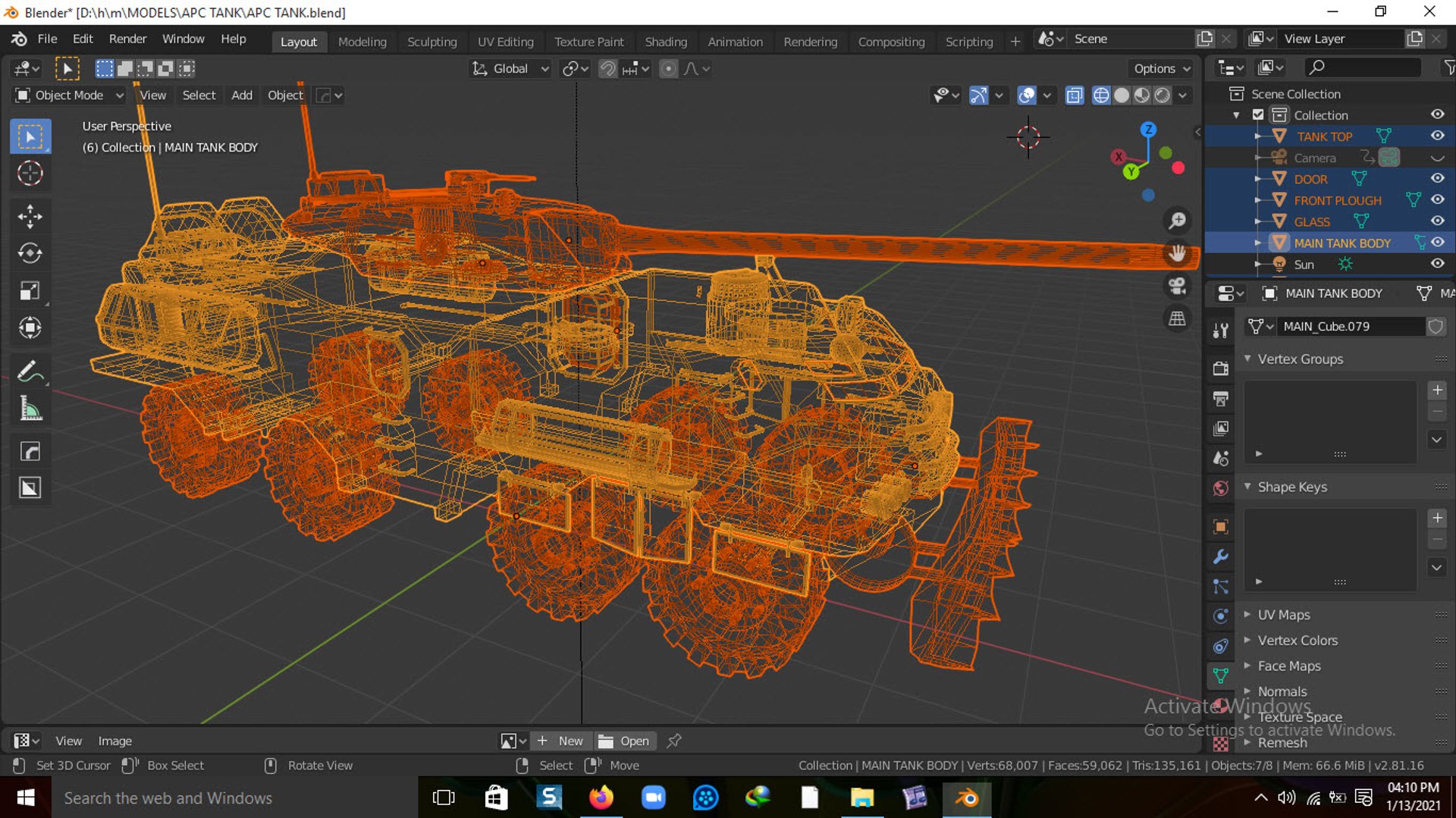Hide Sun light in outliner
This screenshot has height=818, width=1456.
1437,264
